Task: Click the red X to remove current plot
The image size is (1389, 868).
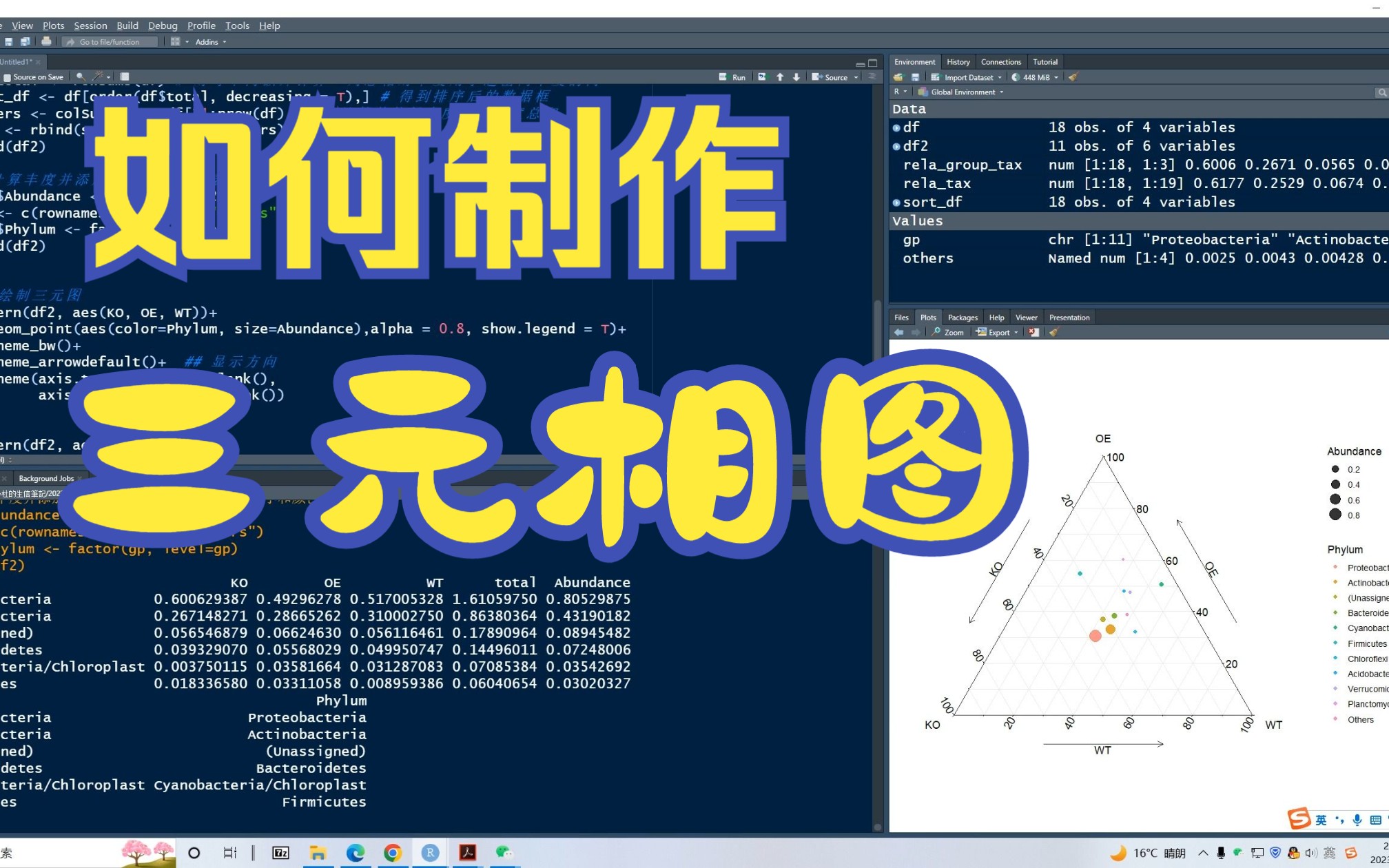Action: tap(1033, 332)
